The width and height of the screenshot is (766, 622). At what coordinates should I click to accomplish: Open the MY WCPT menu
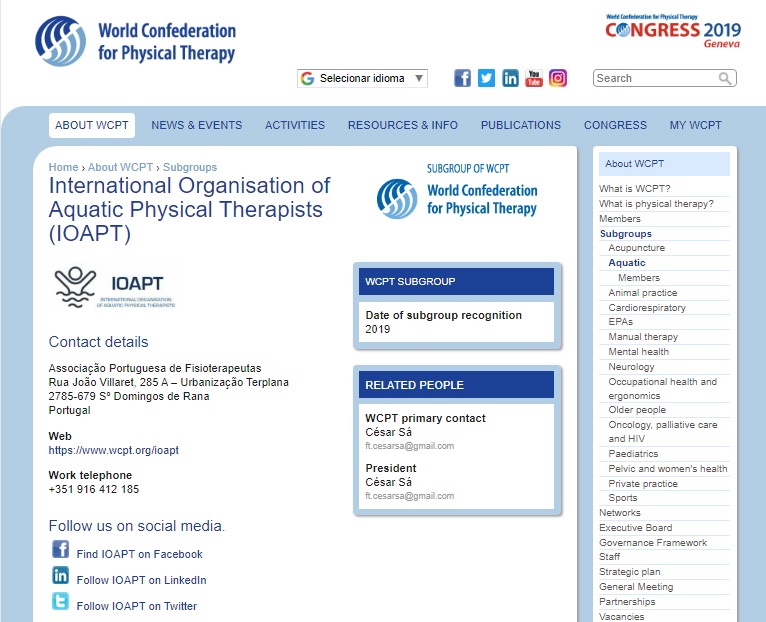(x=696, y=125)
